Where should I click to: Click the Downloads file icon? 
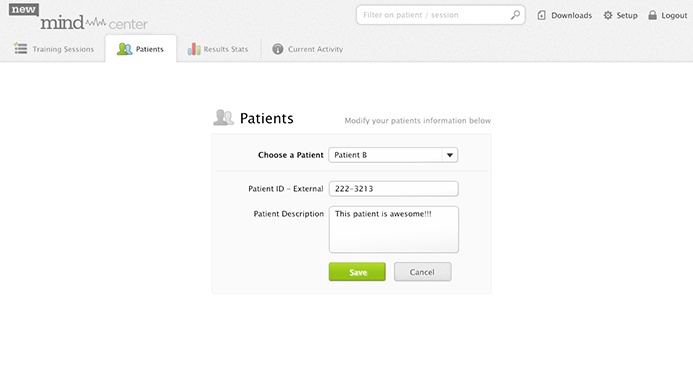point(541,15)
